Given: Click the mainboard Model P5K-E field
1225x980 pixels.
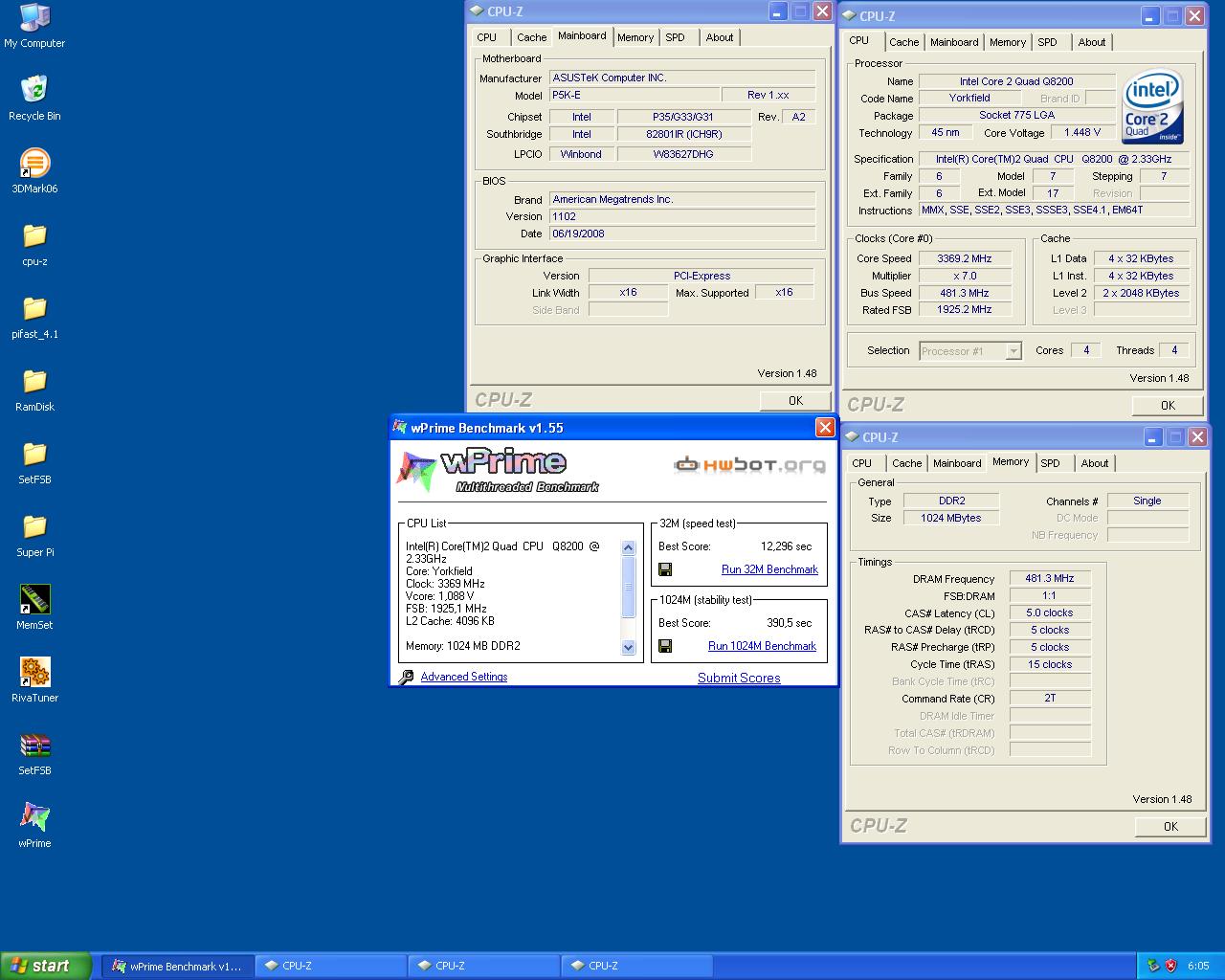Looking at the screenshot, I should pyautogui.click(x=633, y=95).
